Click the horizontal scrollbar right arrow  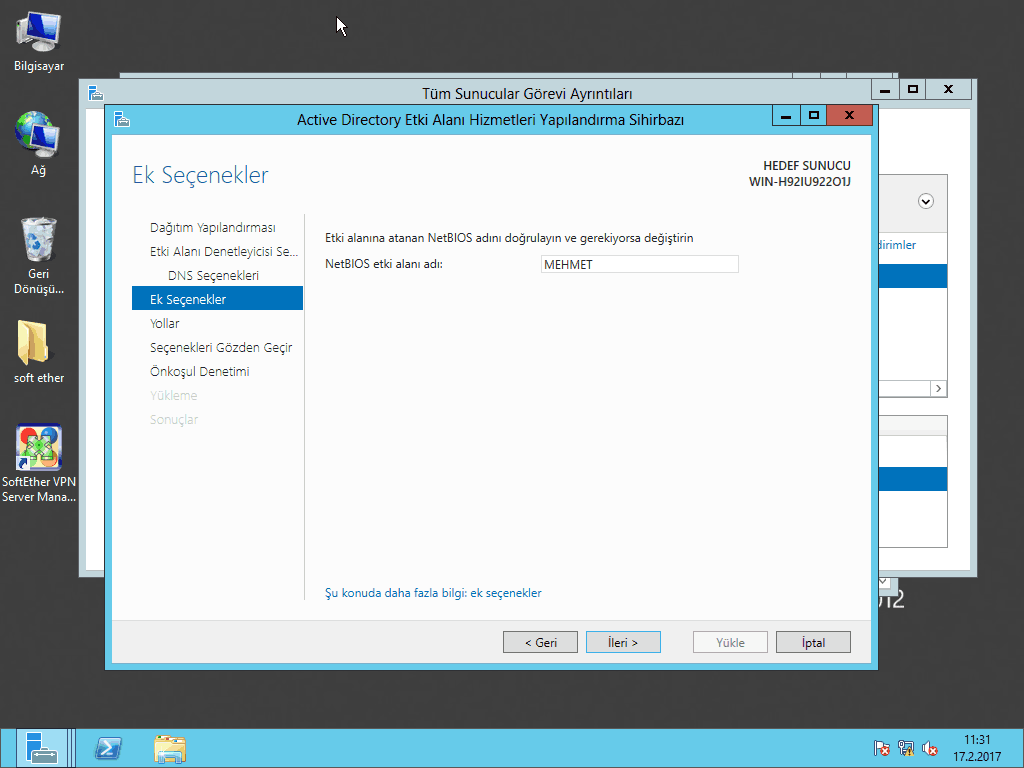pos(938,388)
